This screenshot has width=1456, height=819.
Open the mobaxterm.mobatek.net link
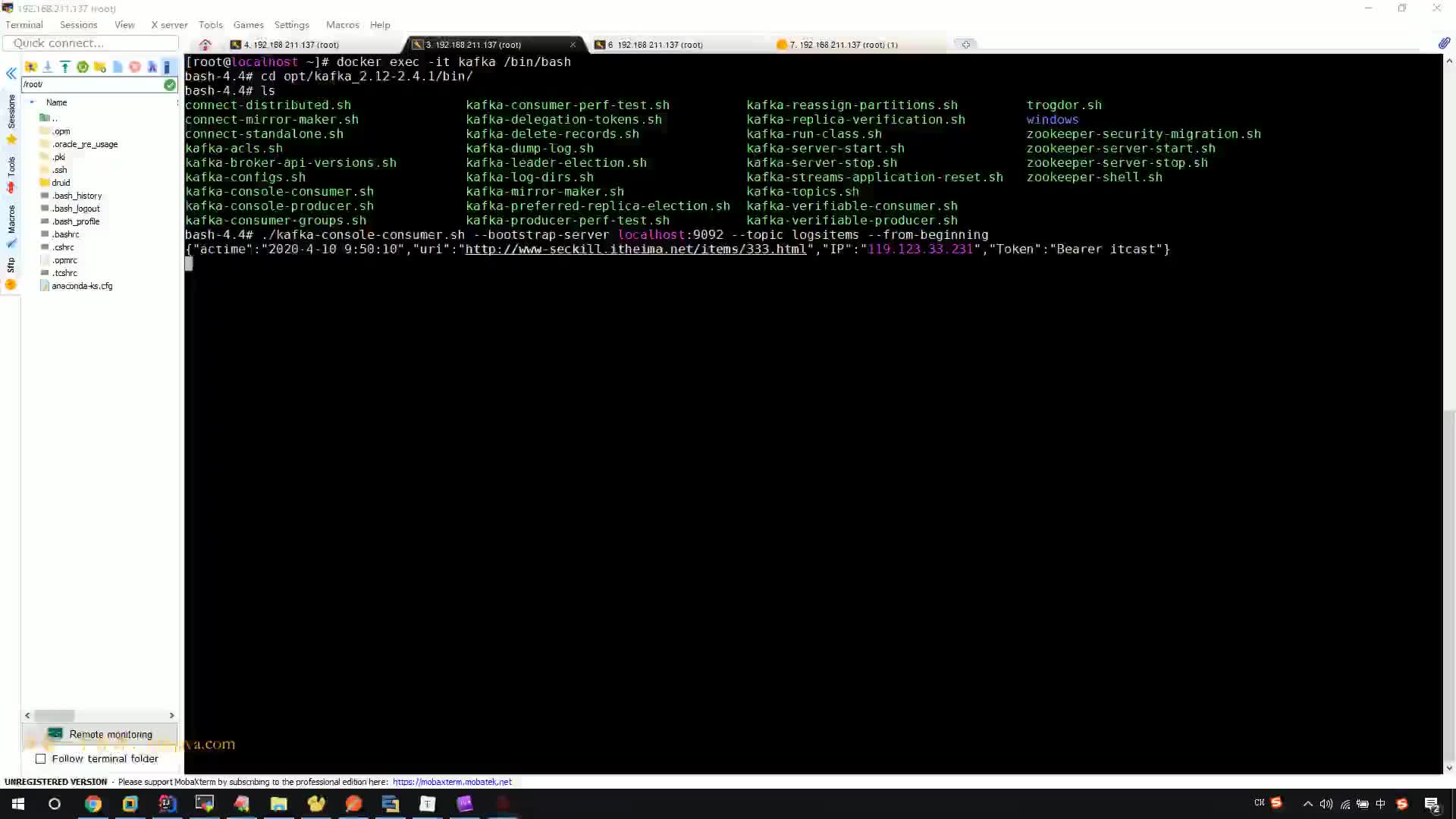[452, 782]
